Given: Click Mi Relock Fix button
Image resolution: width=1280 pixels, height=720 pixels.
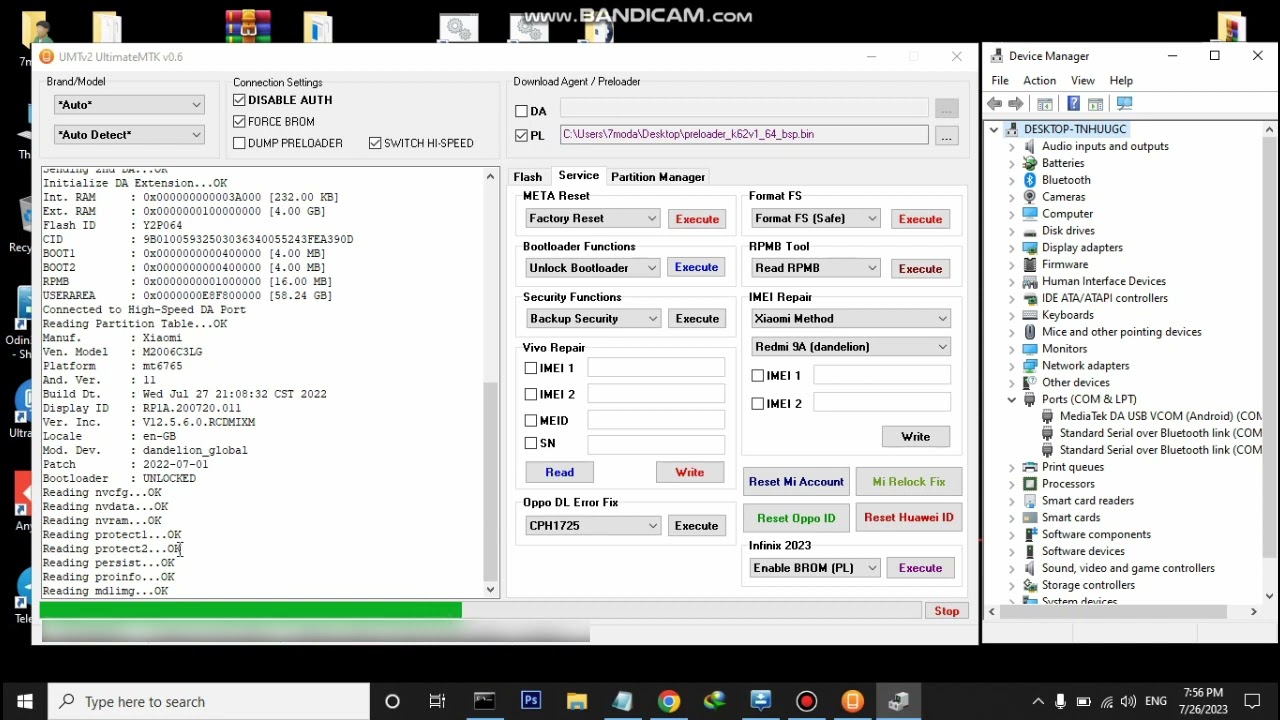Looking at the screenshot, I should tap(908, 482).
